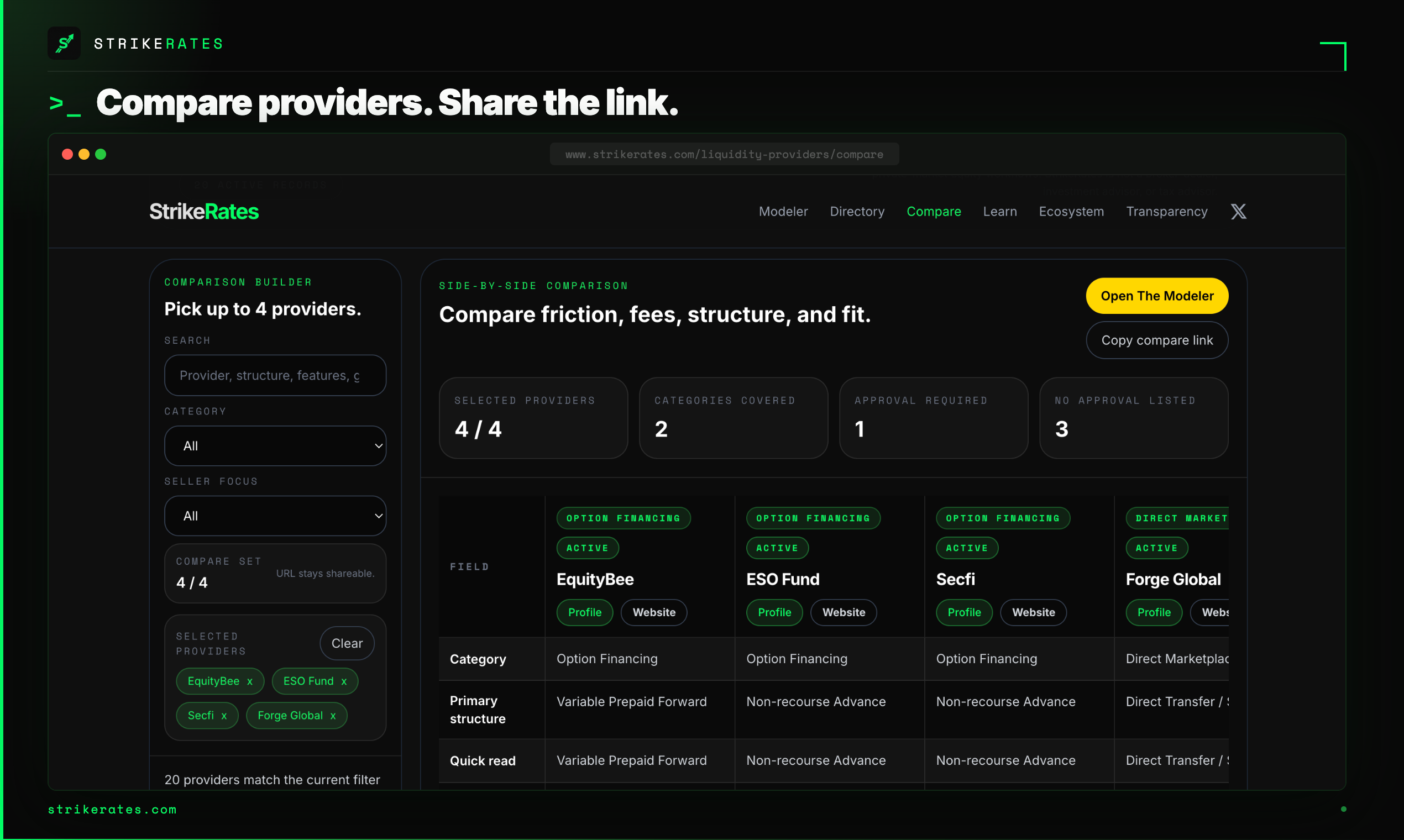
Task: Click the browser URL address bar
Action: tap(724, 155)
